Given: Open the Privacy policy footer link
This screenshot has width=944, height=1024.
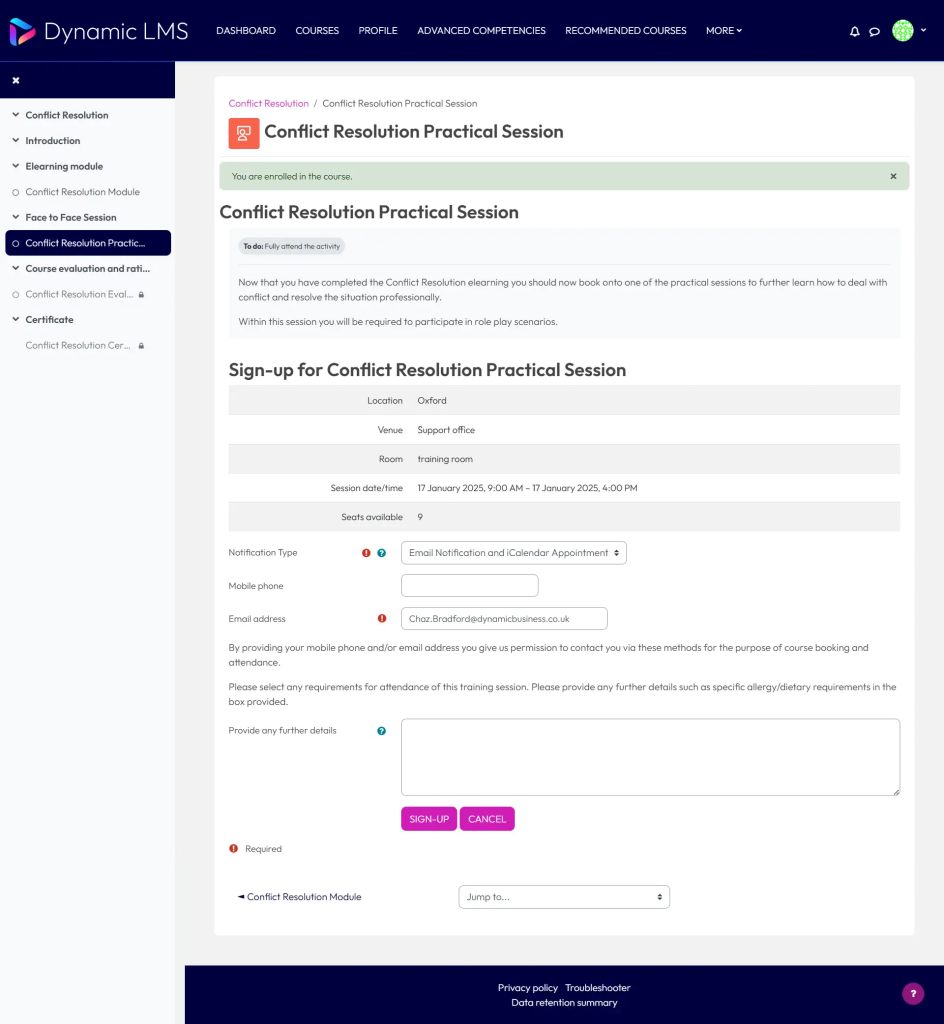Looking at the screenshot, I should click(527, 987).
